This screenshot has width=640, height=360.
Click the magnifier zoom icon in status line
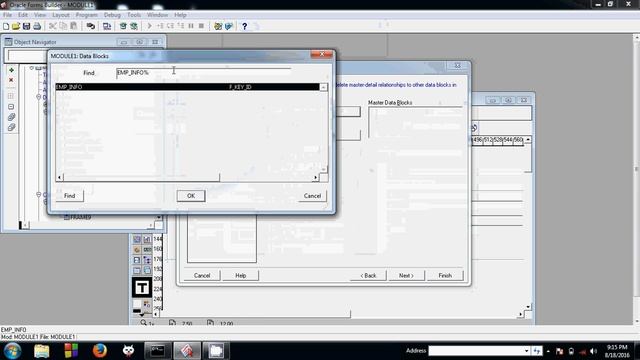point(144,323)
